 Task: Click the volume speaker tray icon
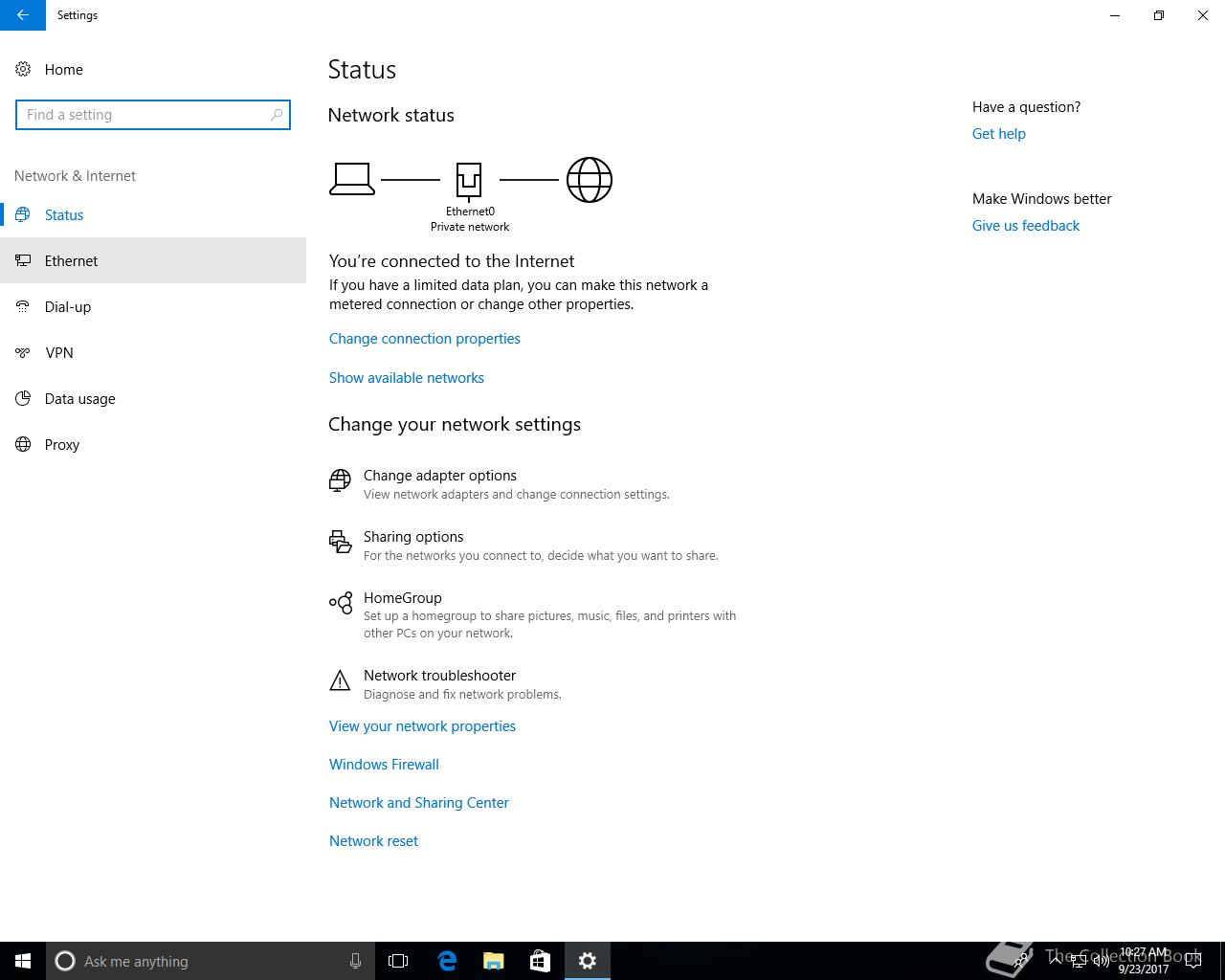(1101, 961)
